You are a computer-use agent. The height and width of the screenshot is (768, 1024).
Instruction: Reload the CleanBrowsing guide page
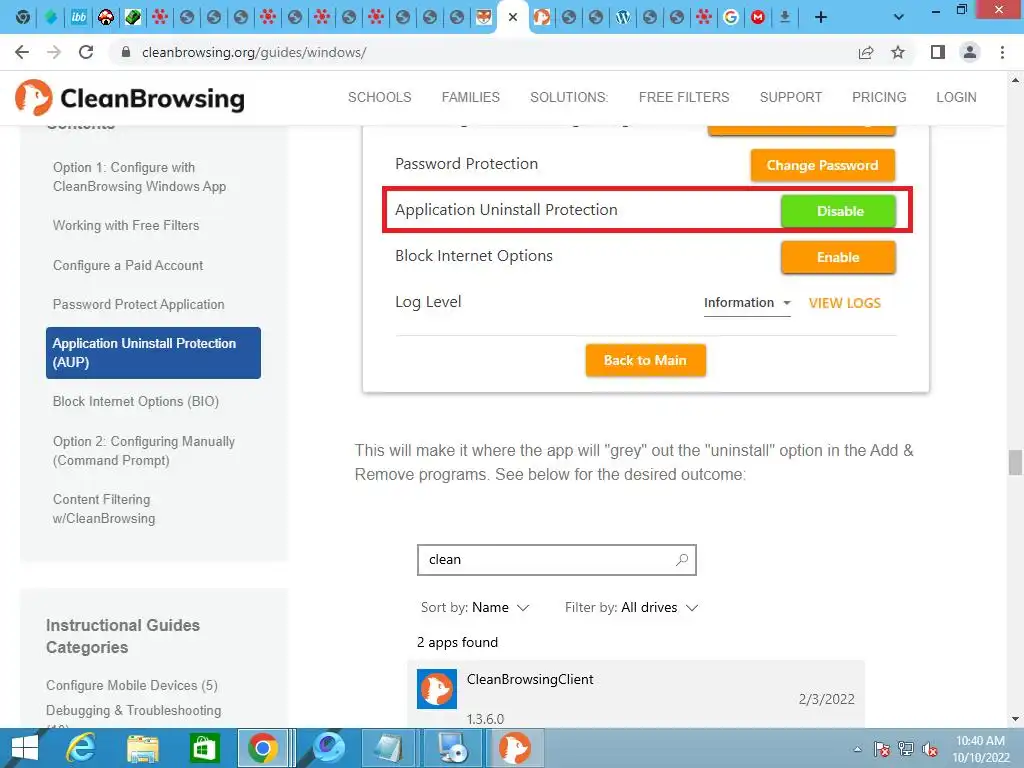pos(86,52)
